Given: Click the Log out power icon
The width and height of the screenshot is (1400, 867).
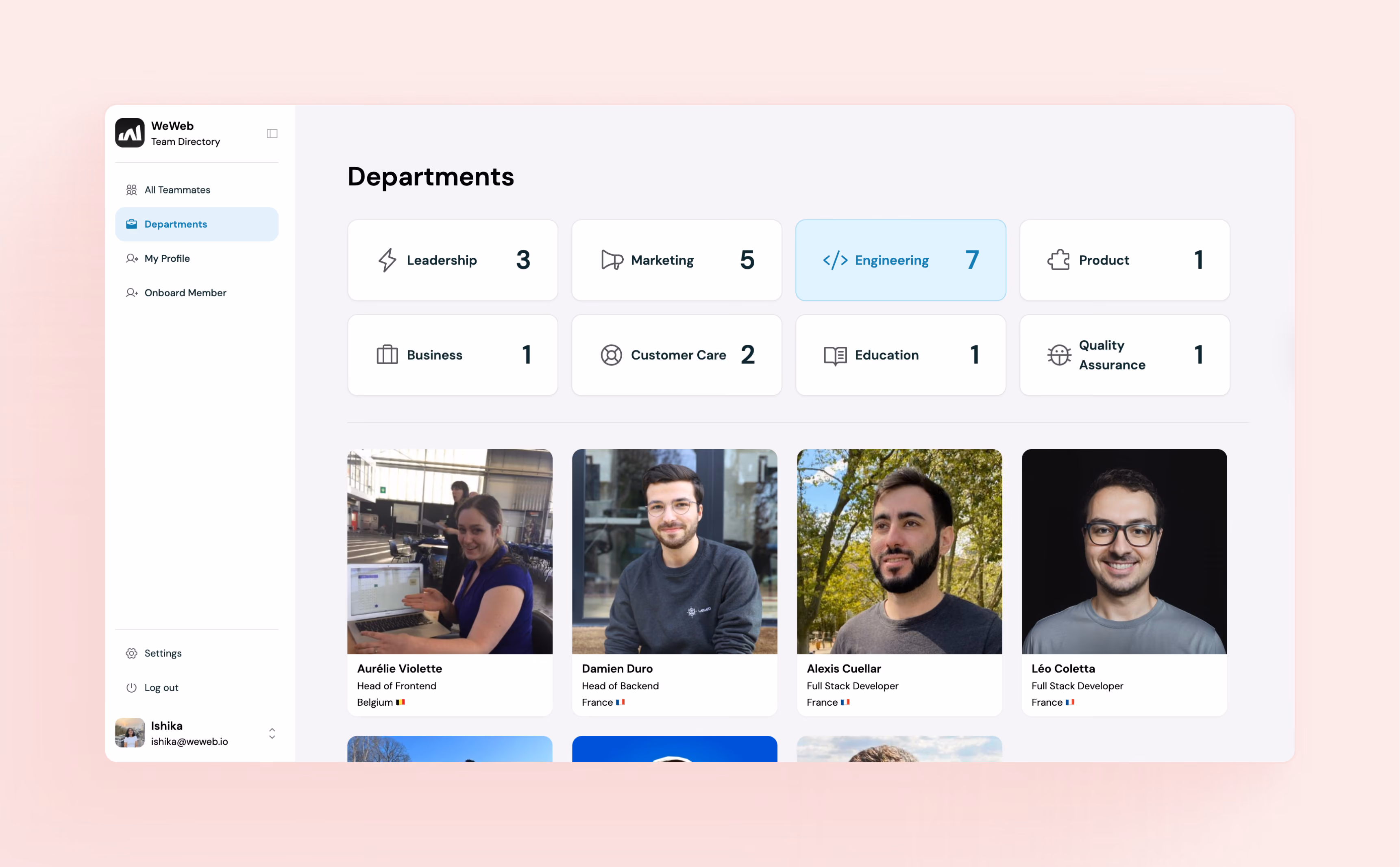Looking at the screenshot, I should (131, 687).
